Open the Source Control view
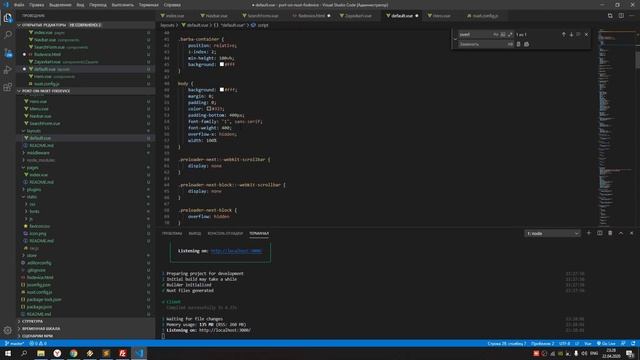This screenshot has width=640, height=360. [8, 53]
